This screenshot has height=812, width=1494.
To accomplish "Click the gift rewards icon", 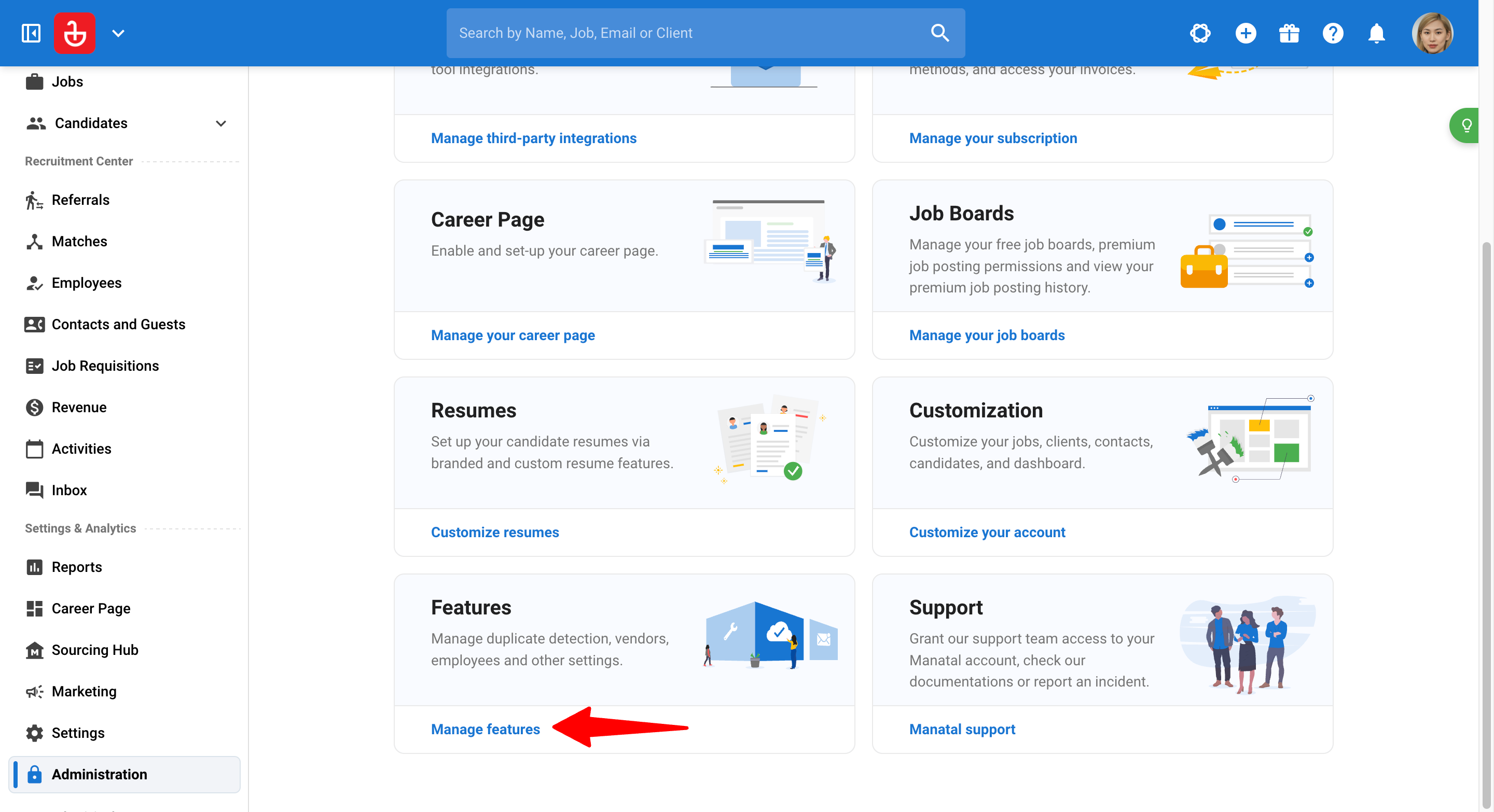I will point(1289,33).
